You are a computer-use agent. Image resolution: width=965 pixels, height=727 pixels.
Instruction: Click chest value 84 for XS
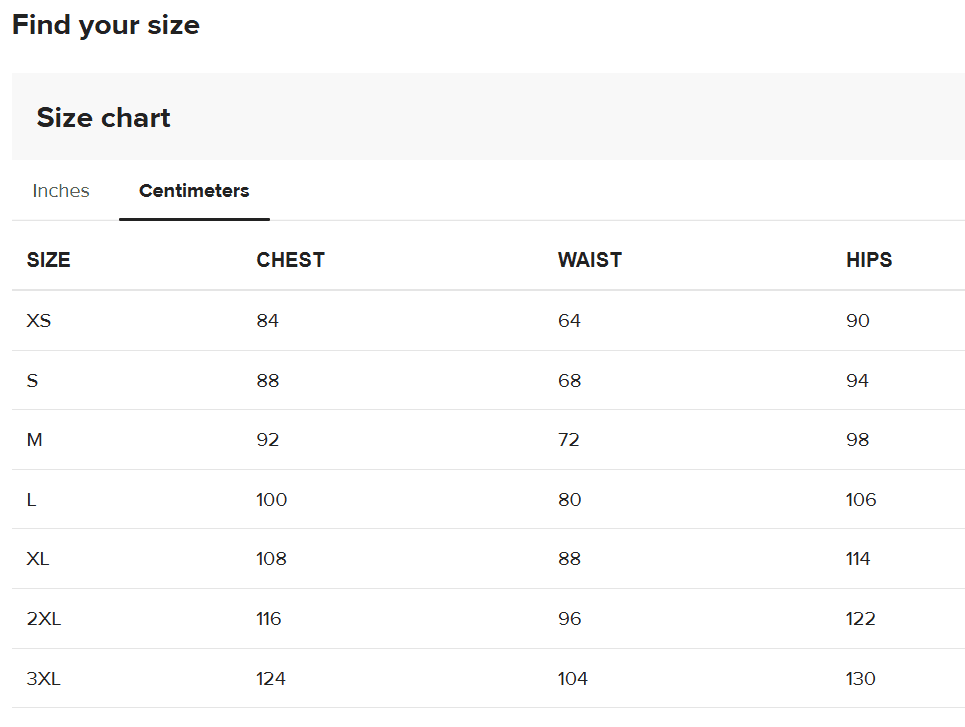coord(268,321)
